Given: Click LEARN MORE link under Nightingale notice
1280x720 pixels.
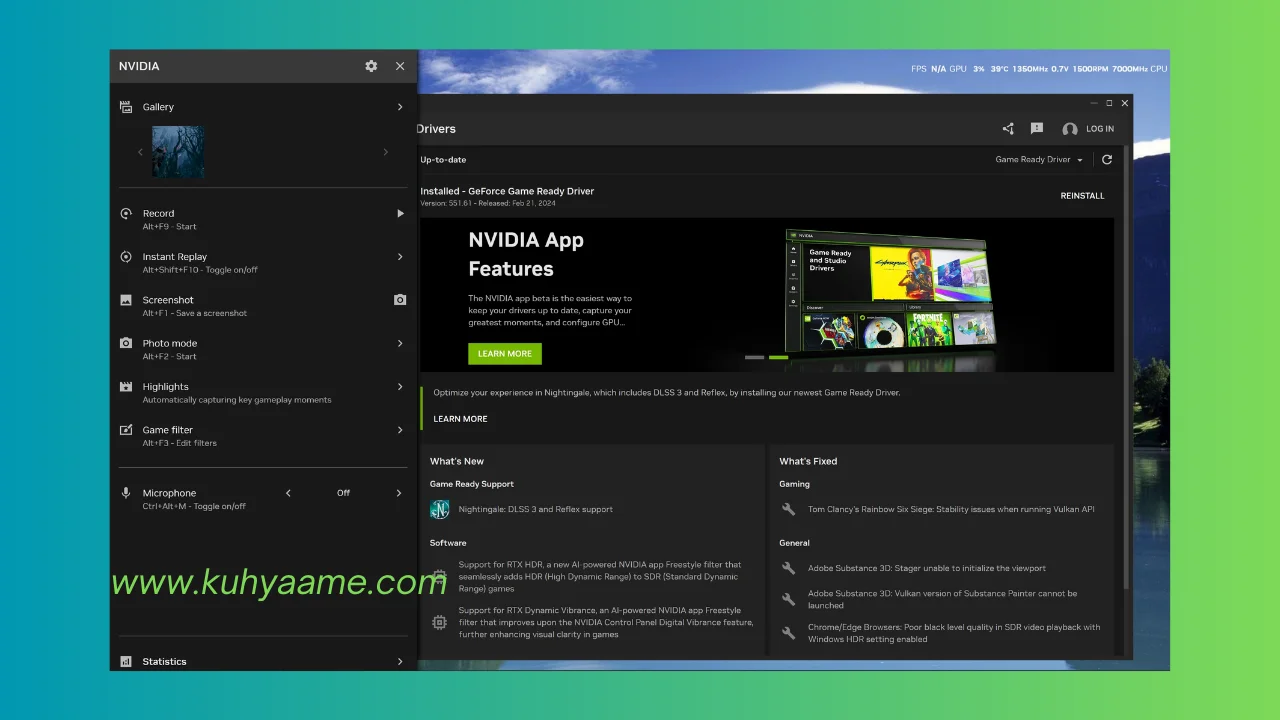Looking at the screenshot, I should [x=461, y=419].
